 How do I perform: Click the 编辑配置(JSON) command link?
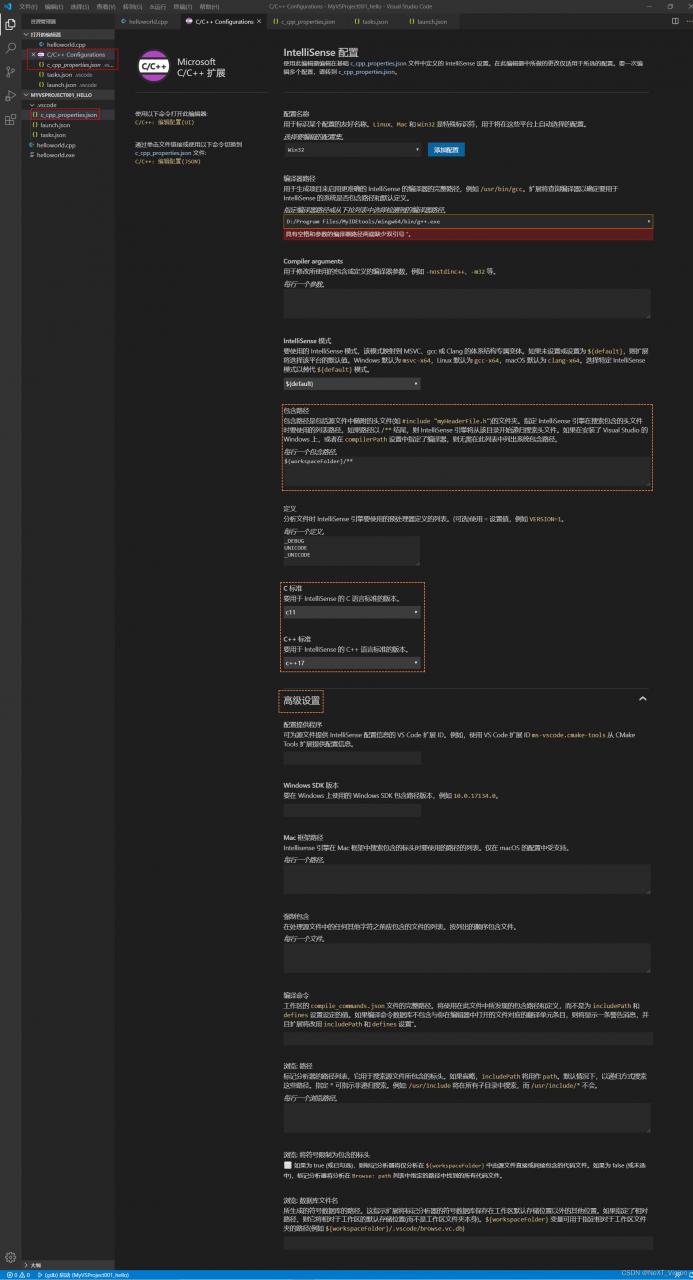pyautogui.click(x=168, y=161)
